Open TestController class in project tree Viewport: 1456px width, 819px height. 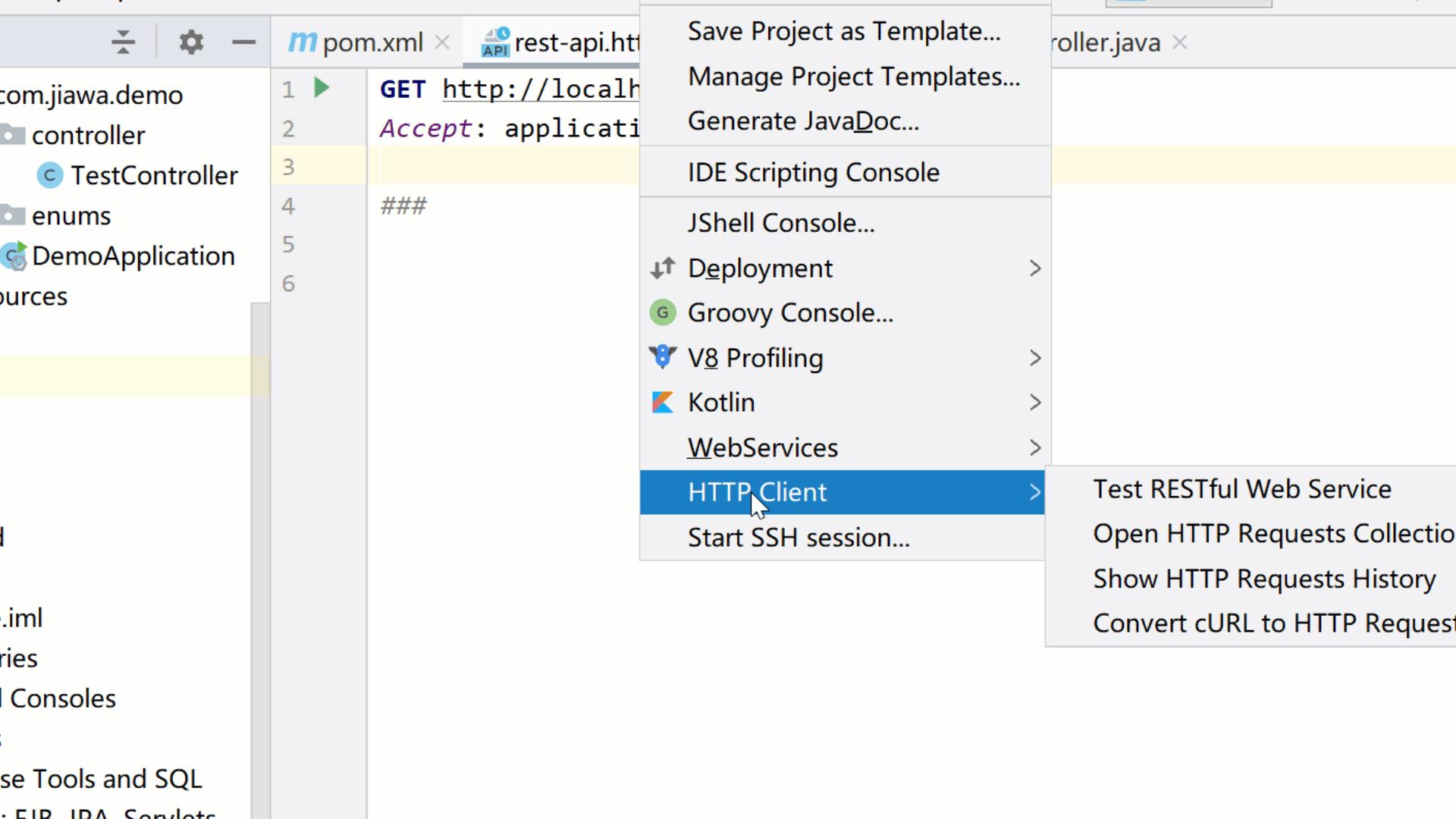154,175
